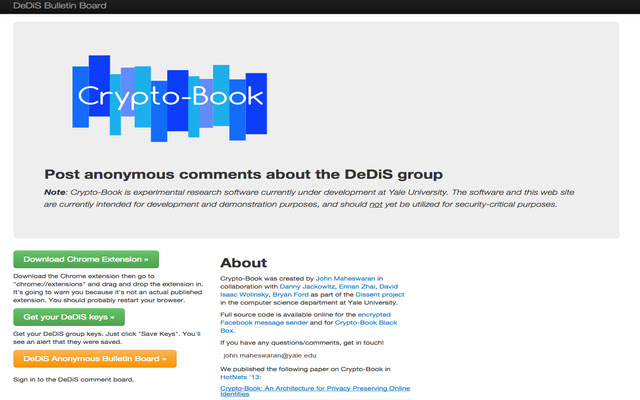This screenshot has height=400, width=640.
Task: Visit the Bryan Ford link
Action: (x=291, y=294)
